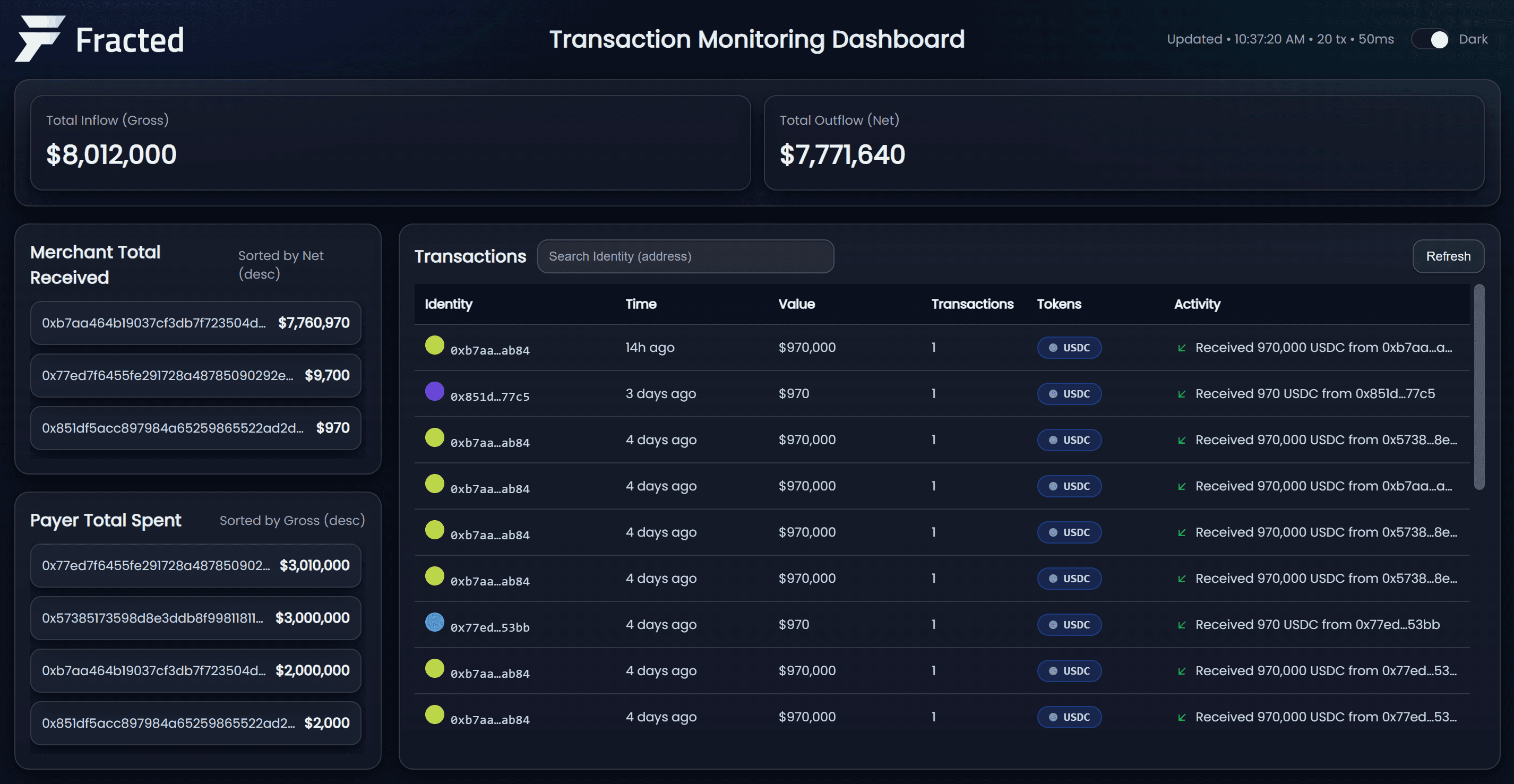This screenshot has height=784, width=1514.
Task: Click the received arrow icon in the 14h ago row
Action: click(x=1182, y=348)
